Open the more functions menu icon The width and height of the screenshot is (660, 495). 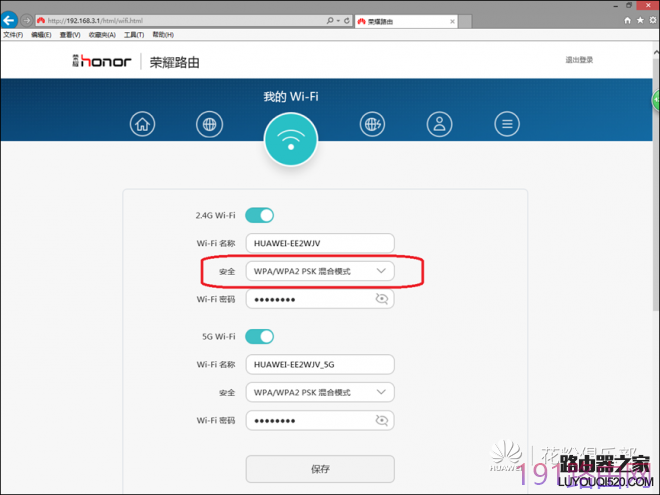tap(508, 124)
